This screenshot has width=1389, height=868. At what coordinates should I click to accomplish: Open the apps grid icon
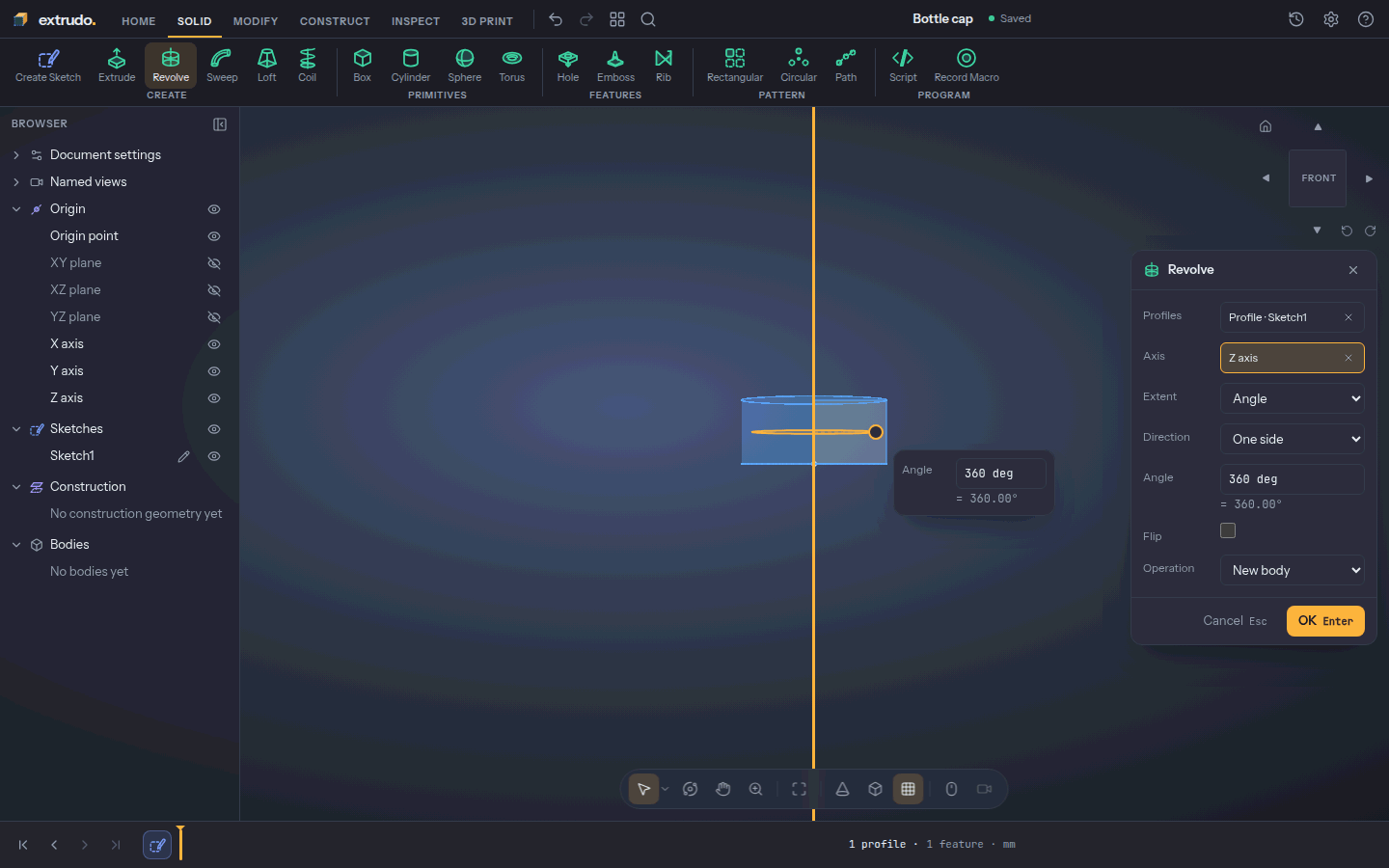pos(617,19)
